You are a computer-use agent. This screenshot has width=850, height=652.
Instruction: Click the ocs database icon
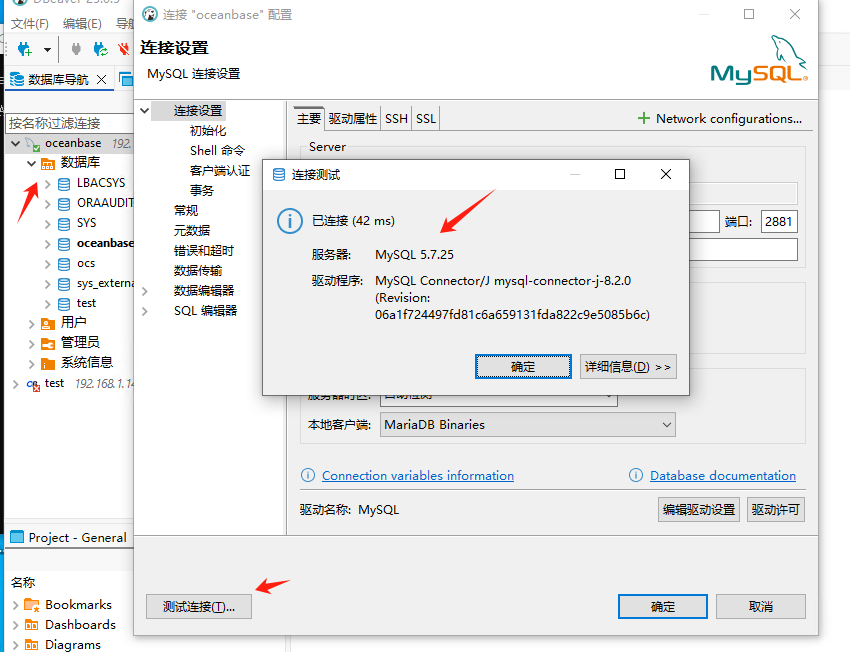pyautogui.click(x=64, y=264)
